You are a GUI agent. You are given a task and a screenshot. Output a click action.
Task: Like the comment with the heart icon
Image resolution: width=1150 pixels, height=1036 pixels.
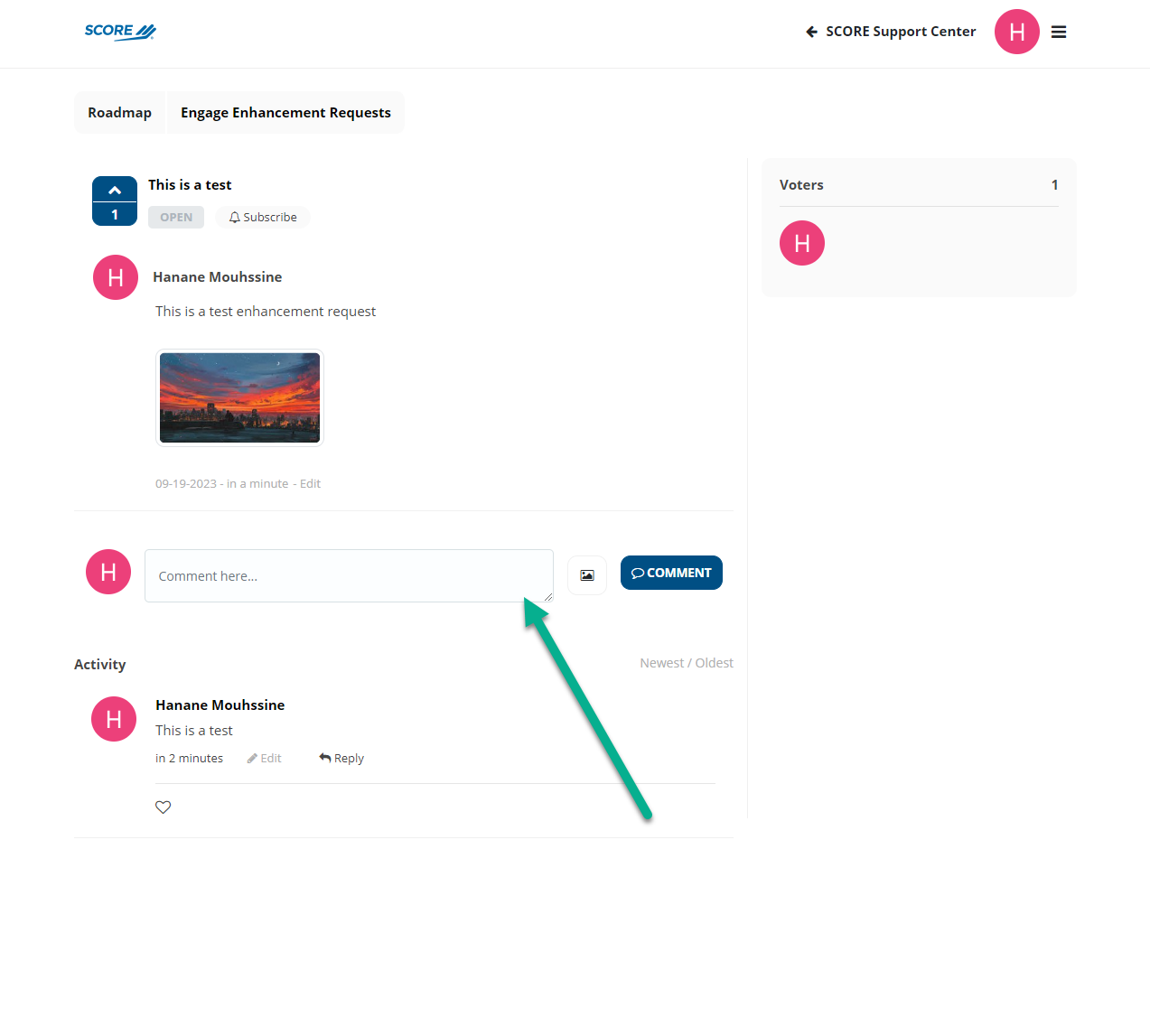(164, 807)
